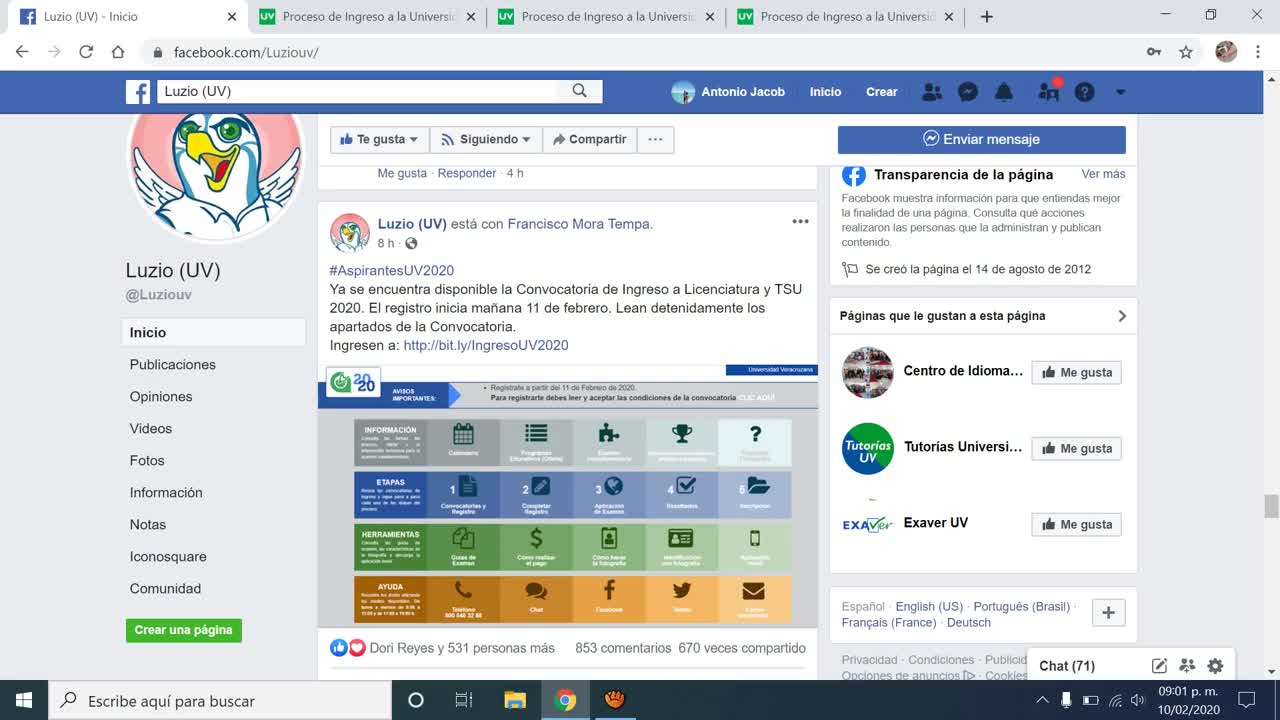Screen dimensions: 1280x720
Task: Click the Chrome icon in taskbar
Action: tap(566, 700)
